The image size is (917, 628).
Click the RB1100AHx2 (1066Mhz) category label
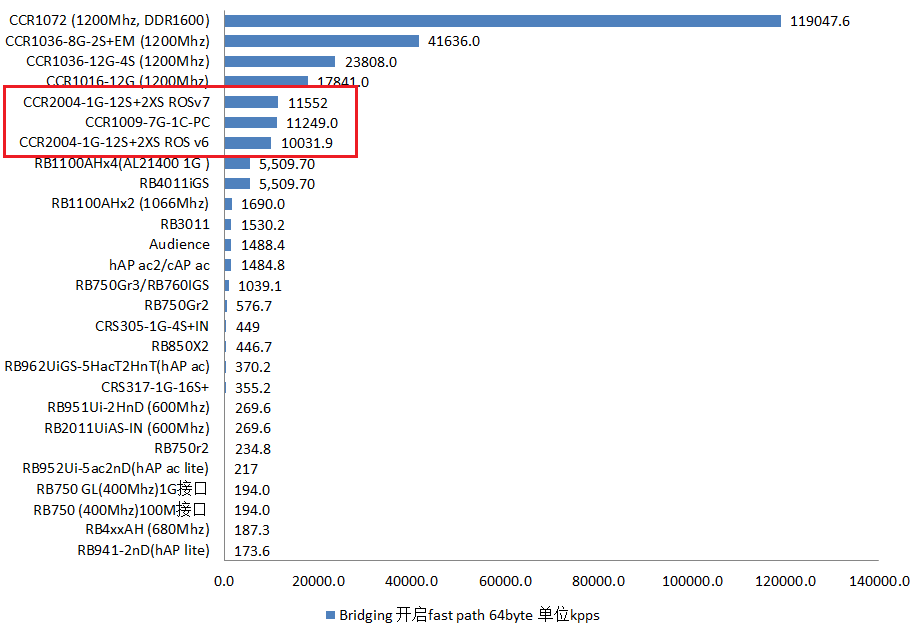[130, 204]
